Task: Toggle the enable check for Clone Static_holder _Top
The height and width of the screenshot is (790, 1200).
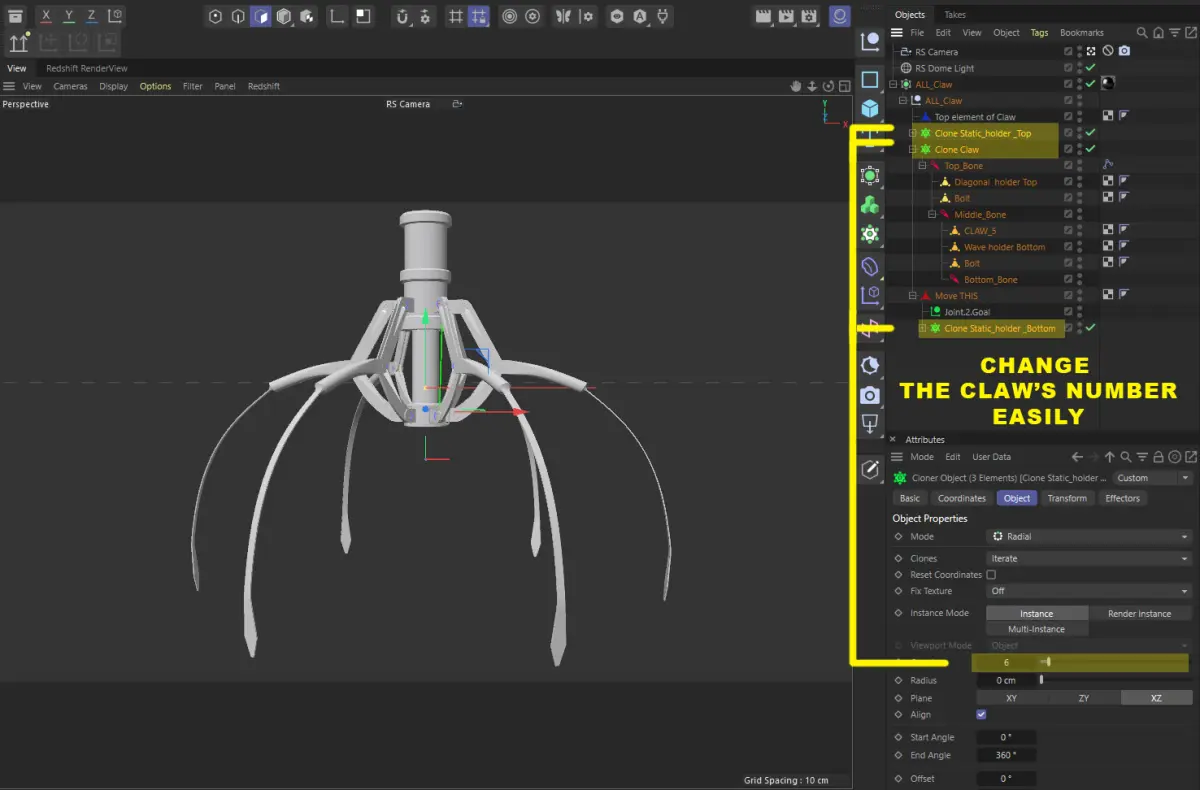Action: click(x=1091, y=133)
